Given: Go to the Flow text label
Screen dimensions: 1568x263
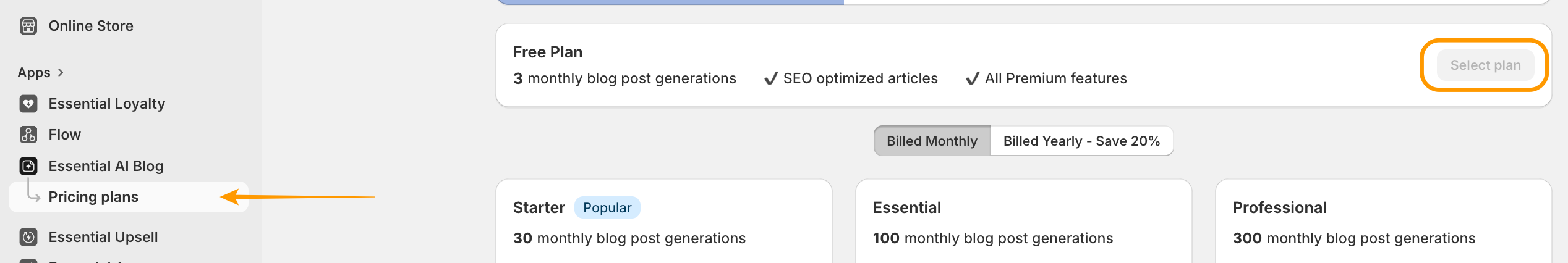Looking at the screenshot, I should 65,135.
